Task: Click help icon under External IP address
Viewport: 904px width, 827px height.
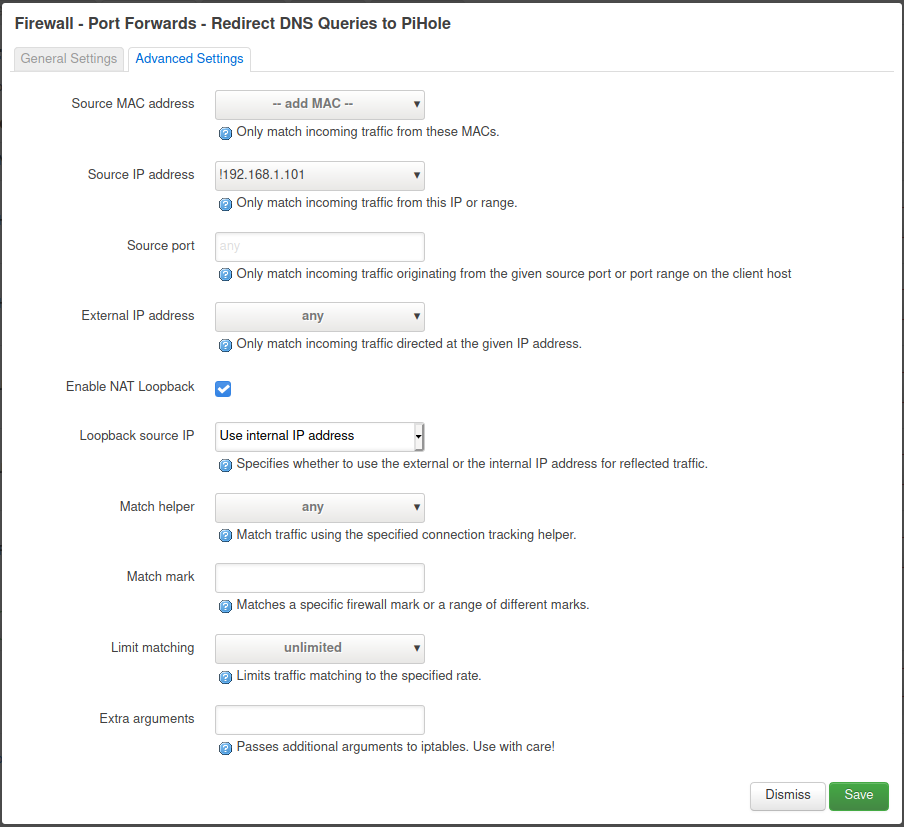Action: [225, 345]
